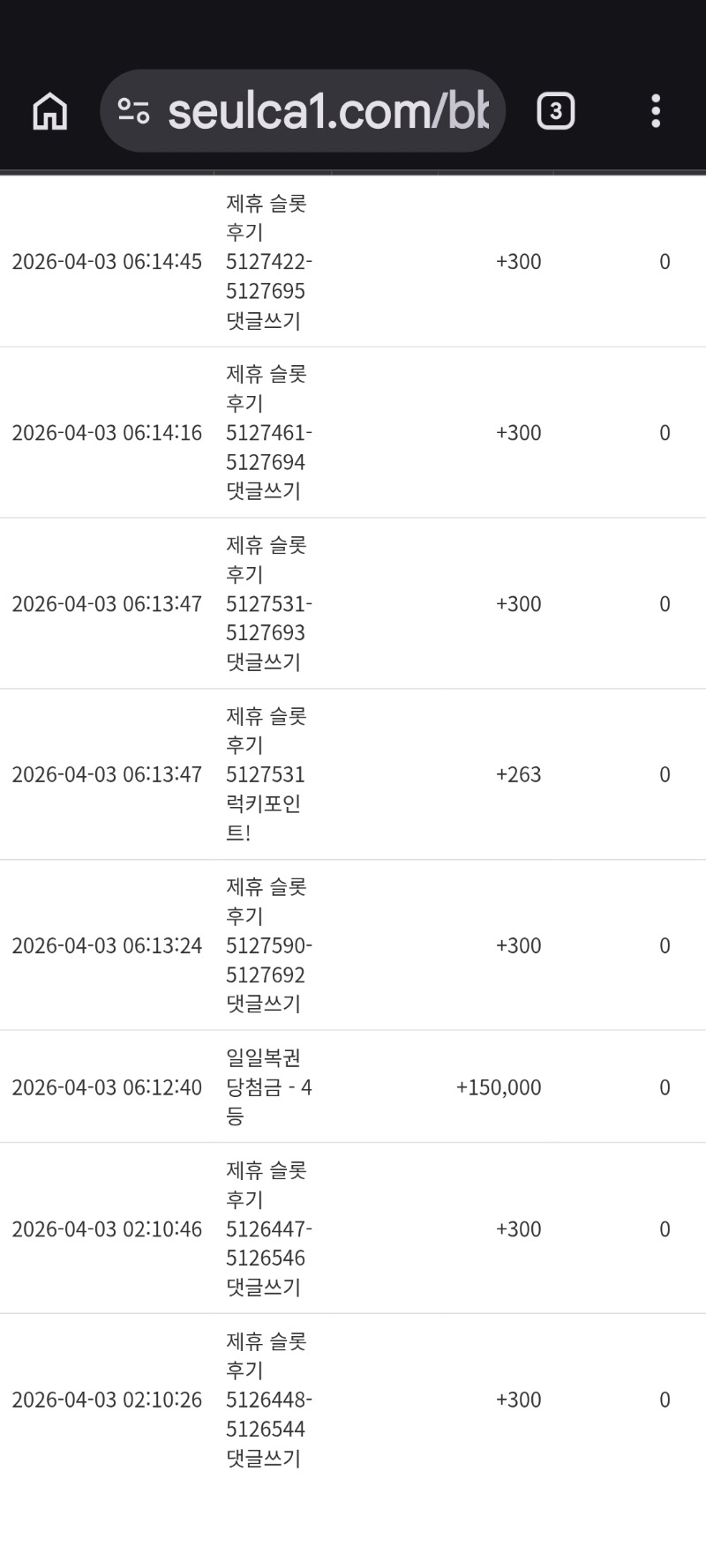Select the 5127422-5127695 댓글쓰기 entry
706x1568 pixels.
click(268, 262)
